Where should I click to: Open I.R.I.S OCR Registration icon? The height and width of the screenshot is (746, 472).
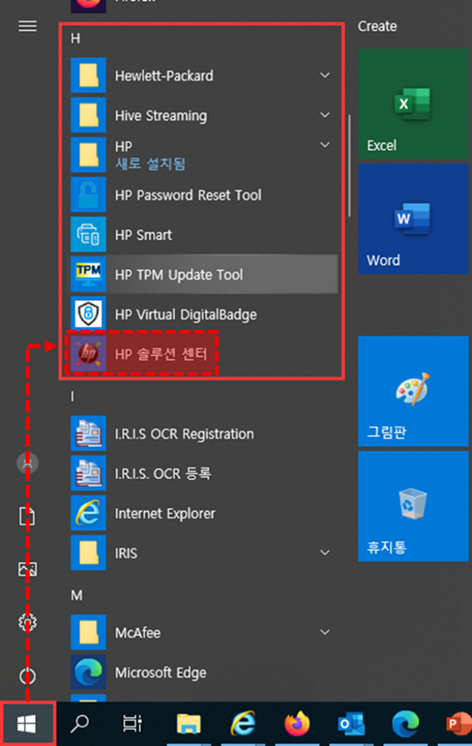coord(88,433)
